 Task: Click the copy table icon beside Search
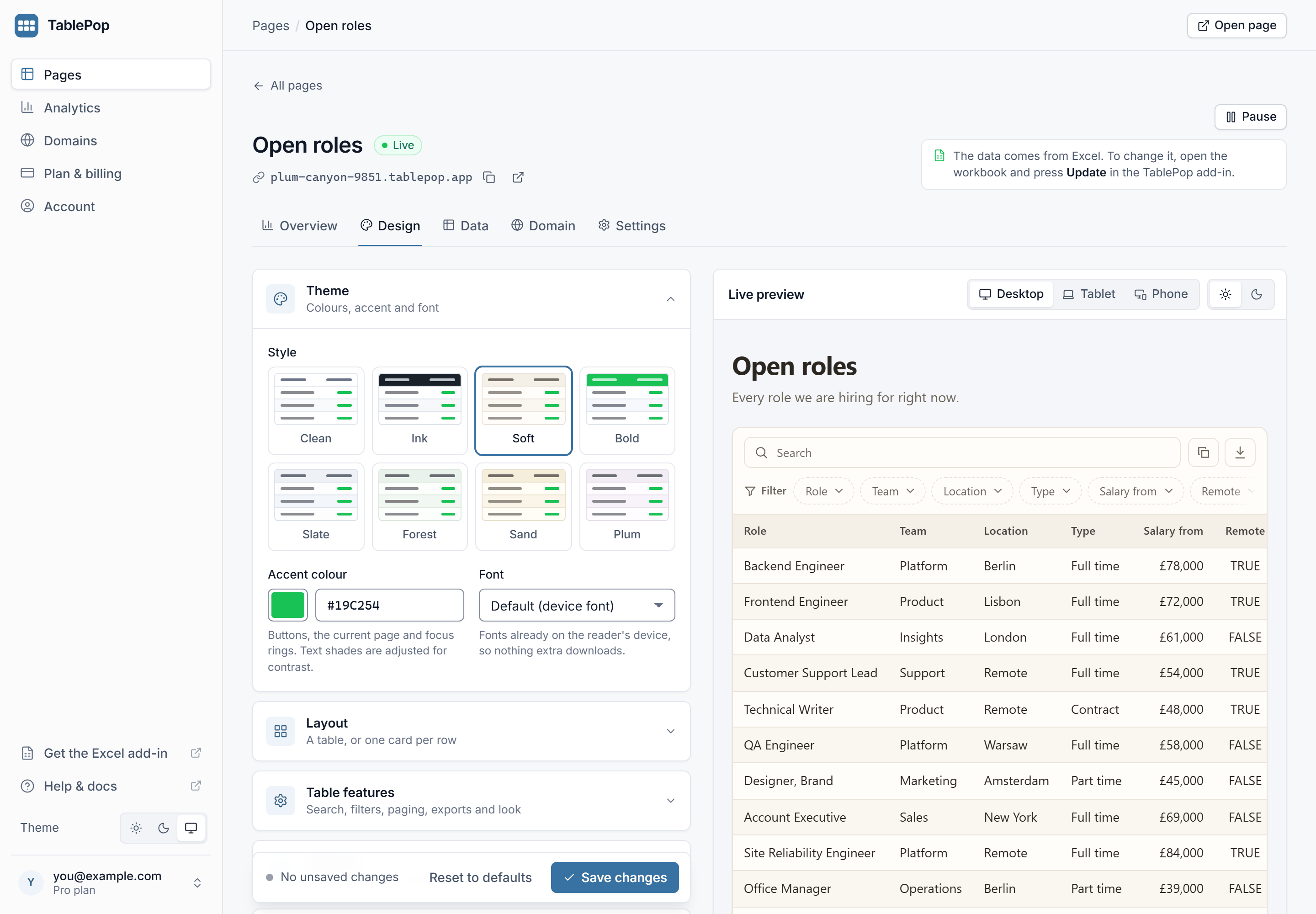1203,452
